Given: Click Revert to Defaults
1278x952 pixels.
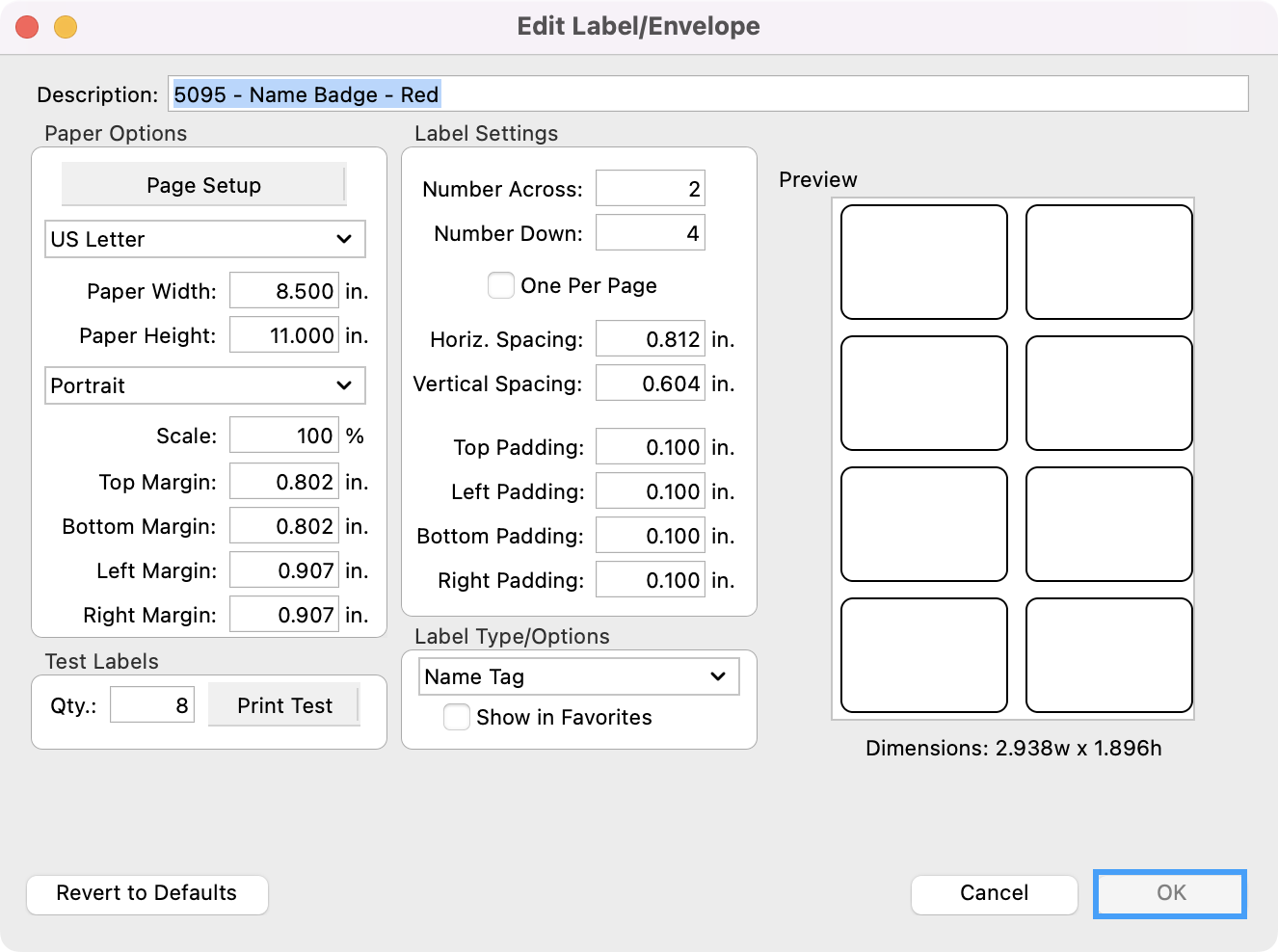Looking at the screenshot, I should tap(146, 893).
